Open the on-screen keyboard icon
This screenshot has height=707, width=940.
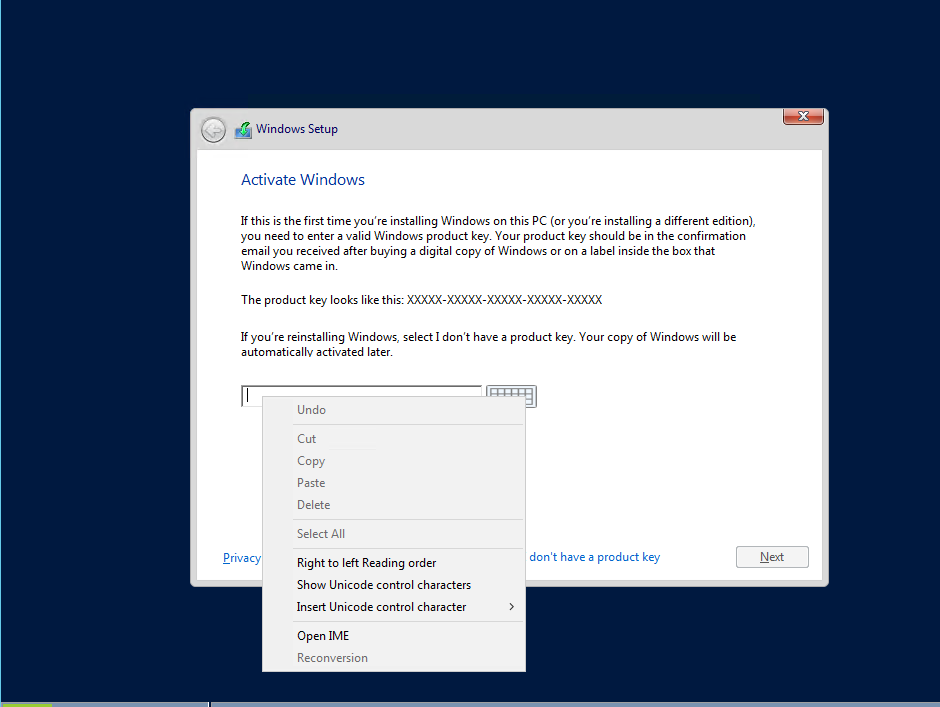point(511,396)
